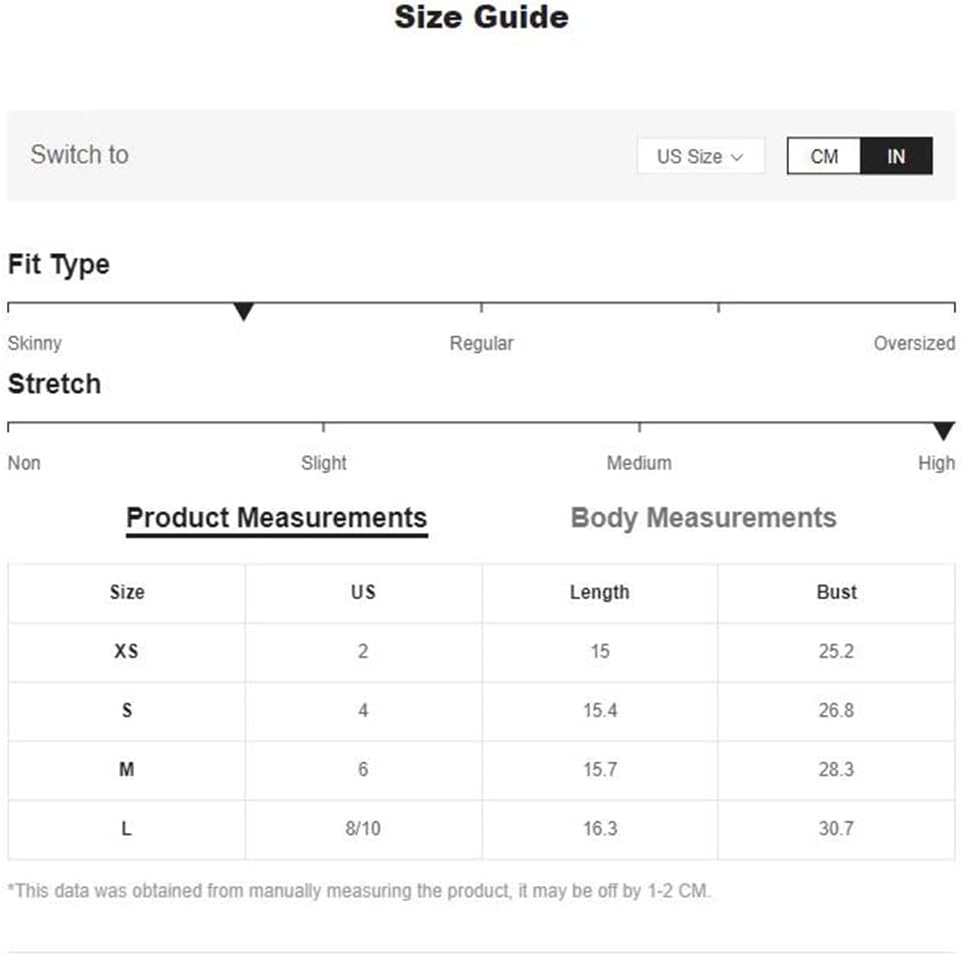Image resolution: width=962 pixels, height=956 pixels.
Task: Select the S size row label
Action: click(127, 710)
